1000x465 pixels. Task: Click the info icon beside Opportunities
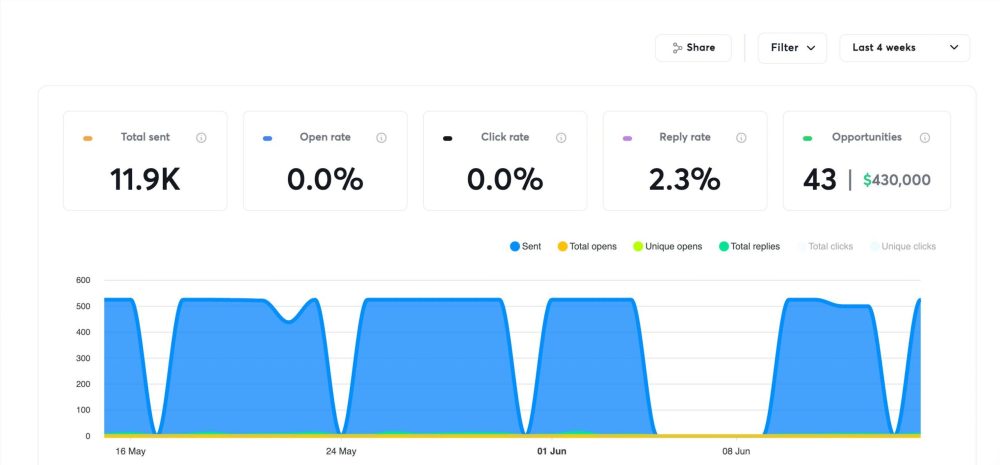[924, 138]
